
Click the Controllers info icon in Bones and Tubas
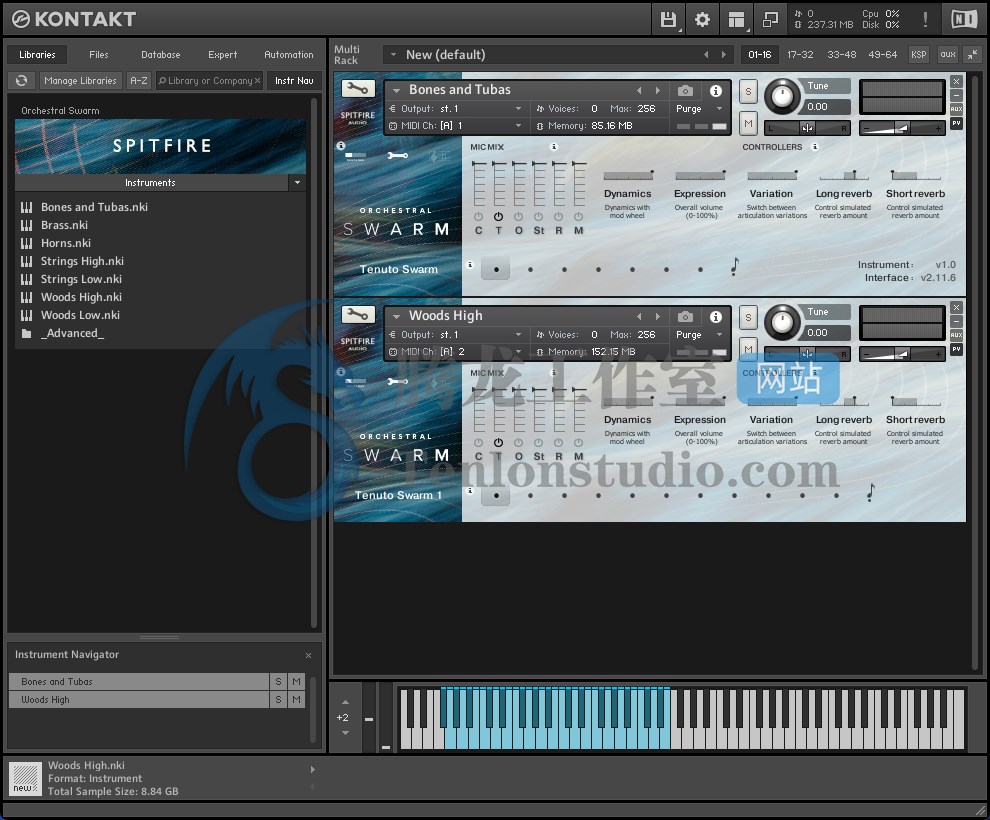815,146
